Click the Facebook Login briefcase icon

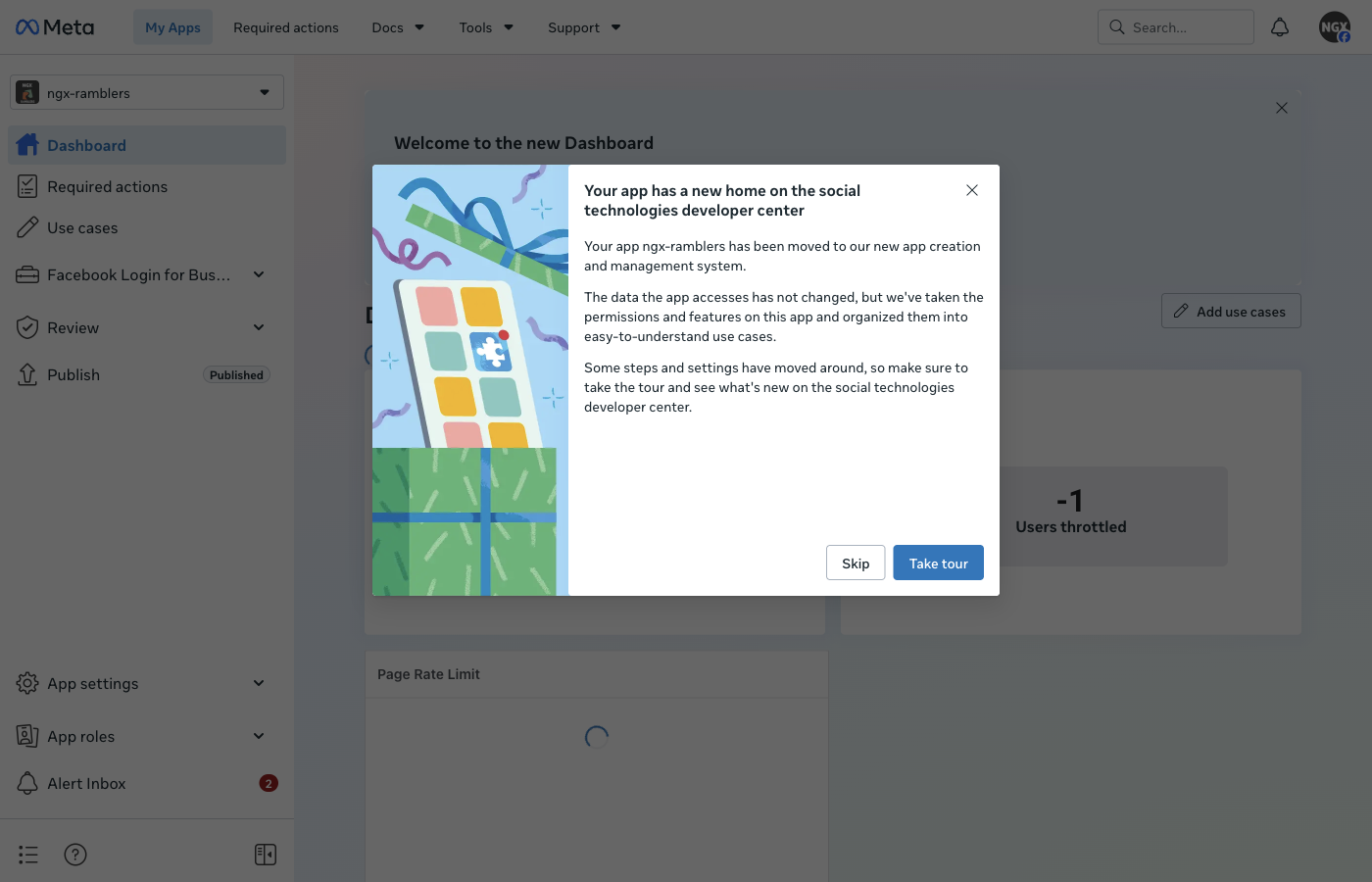27,275
